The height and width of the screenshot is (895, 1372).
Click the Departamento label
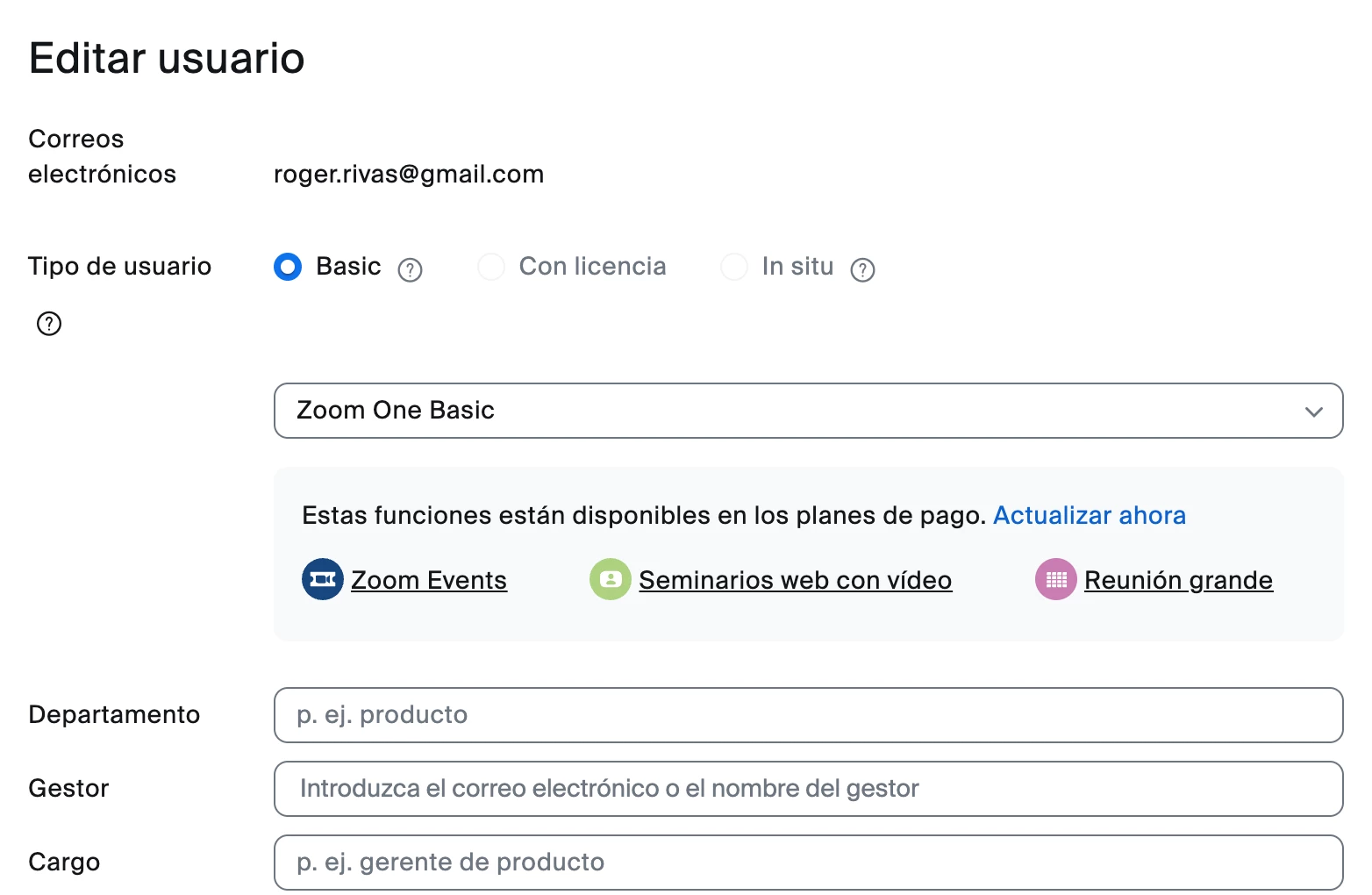click(114, 714)
